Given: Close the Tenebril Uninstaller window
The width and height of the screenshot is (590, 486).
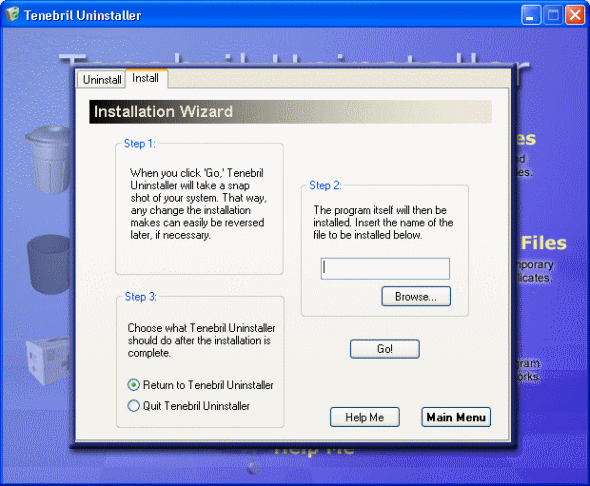Looking at the screenshot, I should [575, 15].
